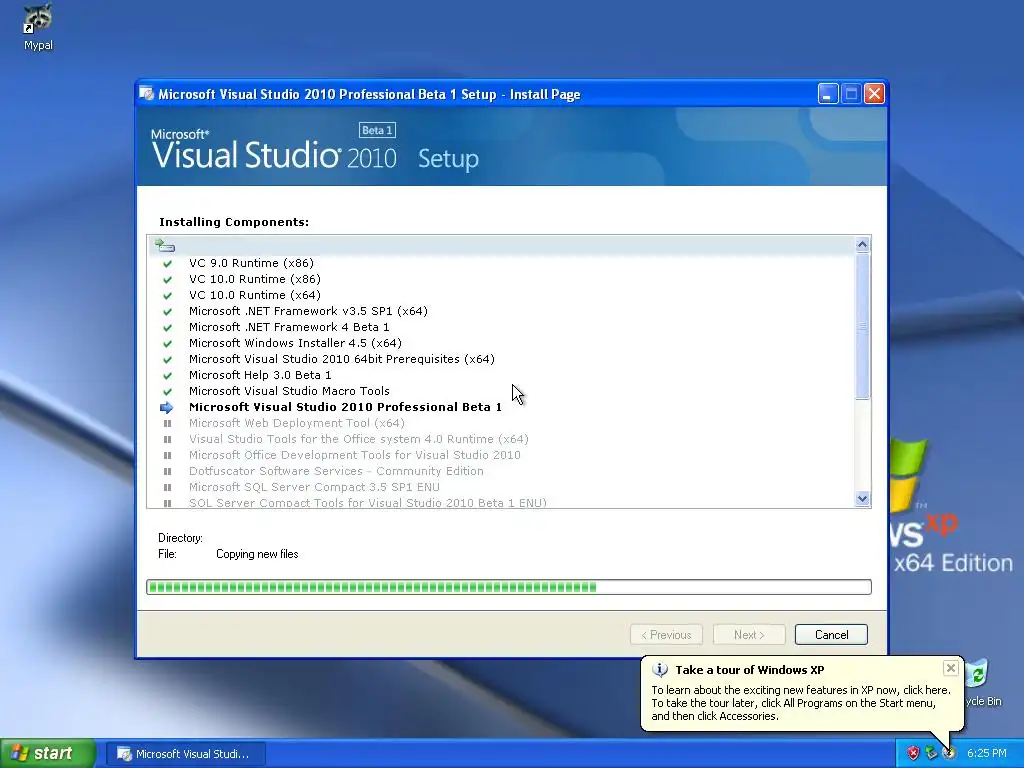
Task: Open the Mypal desktop shortcut icon
Action: 38,20
